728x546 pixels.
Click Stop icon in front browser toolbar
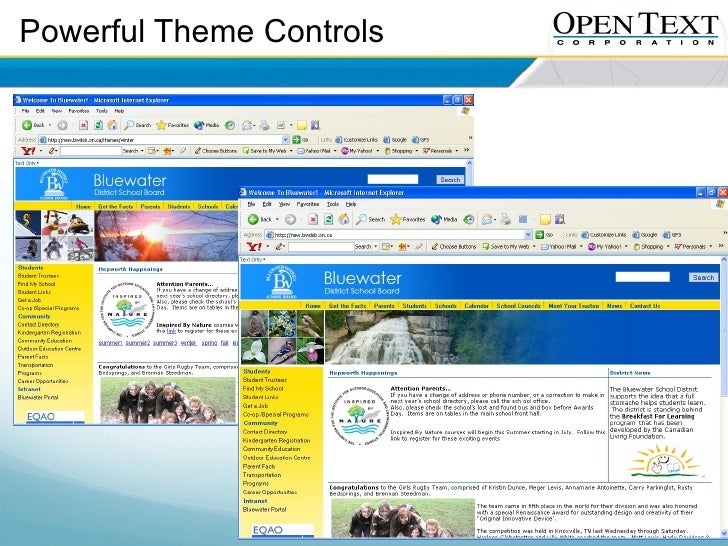pyautogui.click(x=313, y=219)
